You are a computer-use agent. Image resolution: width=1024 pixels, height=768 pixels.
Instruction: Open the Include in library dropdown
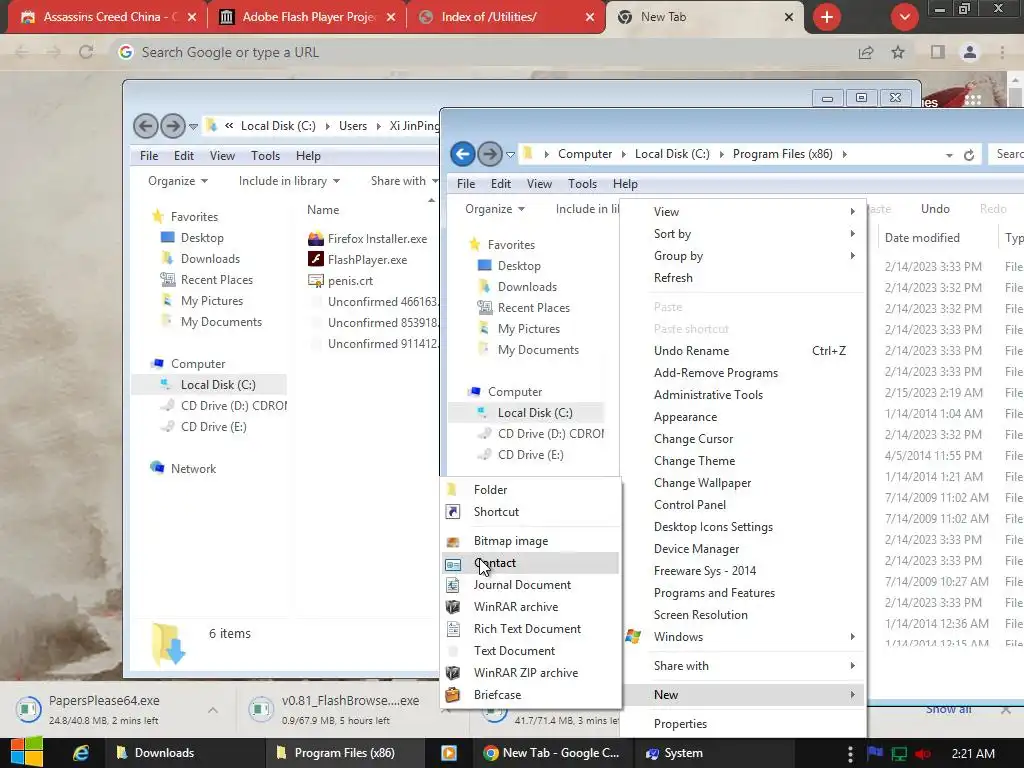(289, 181)
